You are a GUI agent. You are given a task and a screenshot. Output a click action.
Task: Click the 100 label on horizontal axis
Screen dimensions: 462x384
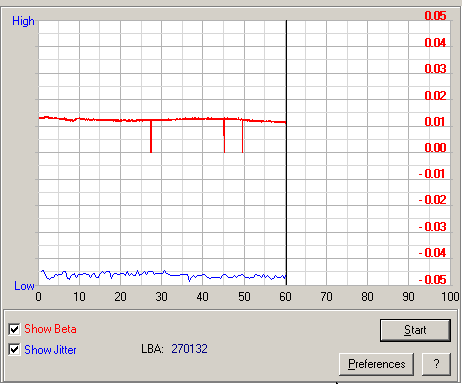coord(450,297)
